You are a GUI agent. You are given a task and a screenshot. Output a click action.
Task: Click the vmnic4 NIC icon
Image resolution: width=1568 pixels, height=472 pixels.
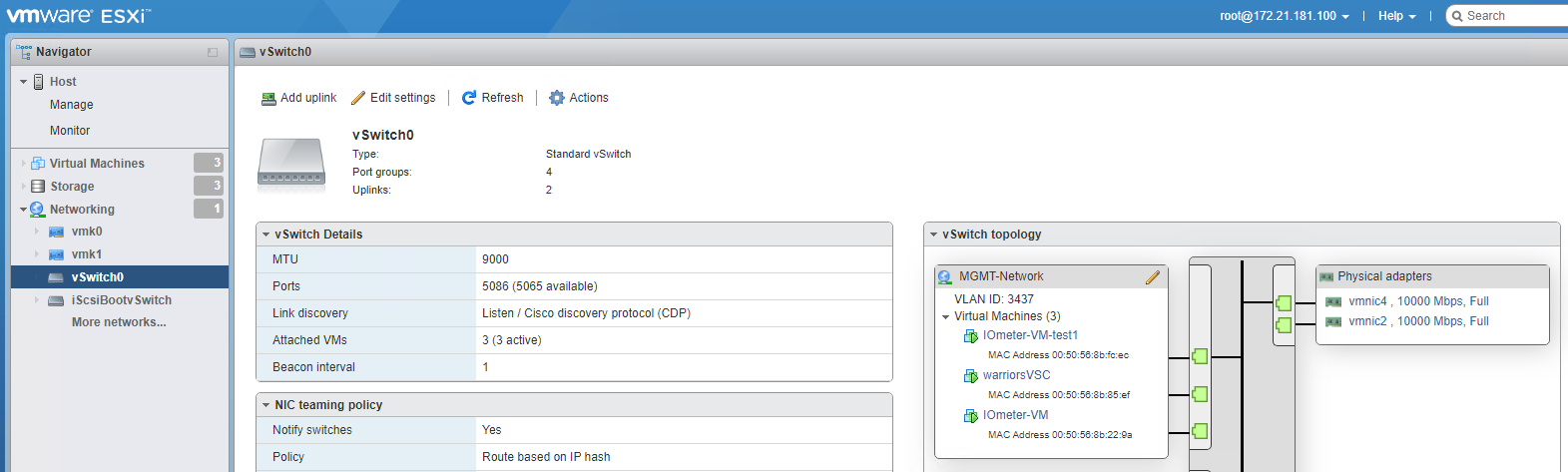1332,301
